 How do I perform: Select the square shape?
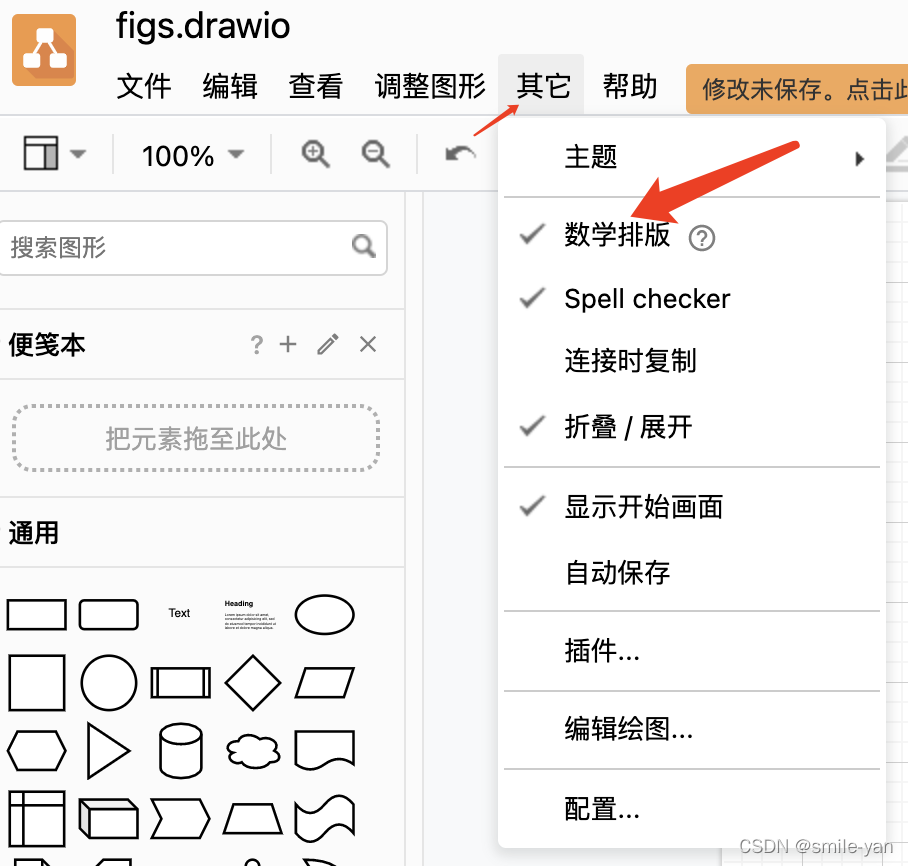(x=36, y=683)
